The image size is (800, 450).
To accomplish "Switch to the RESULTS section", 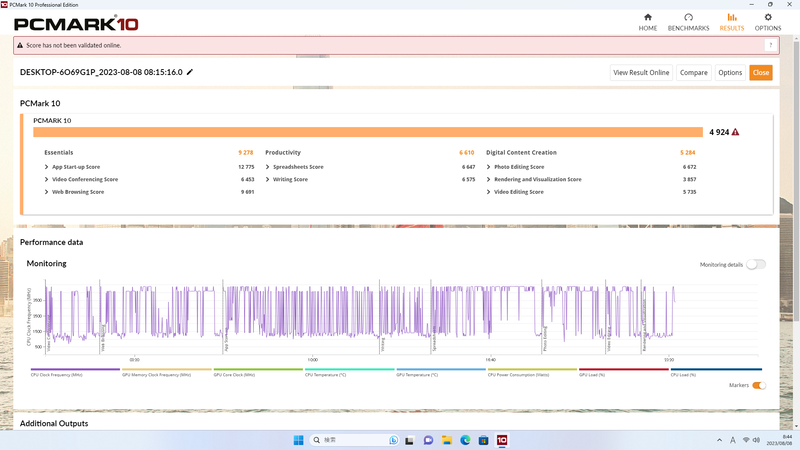I will coord(732,22).
